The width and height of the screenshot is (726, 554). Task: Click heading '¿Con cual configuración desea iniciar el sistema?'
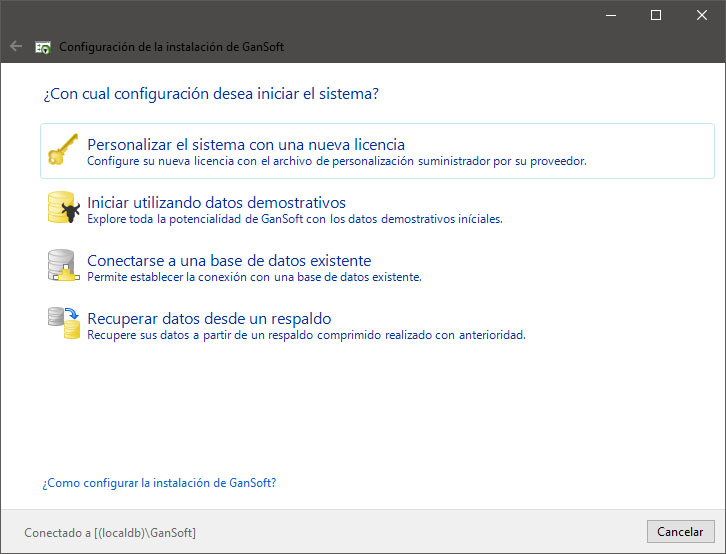click(211, 94)
